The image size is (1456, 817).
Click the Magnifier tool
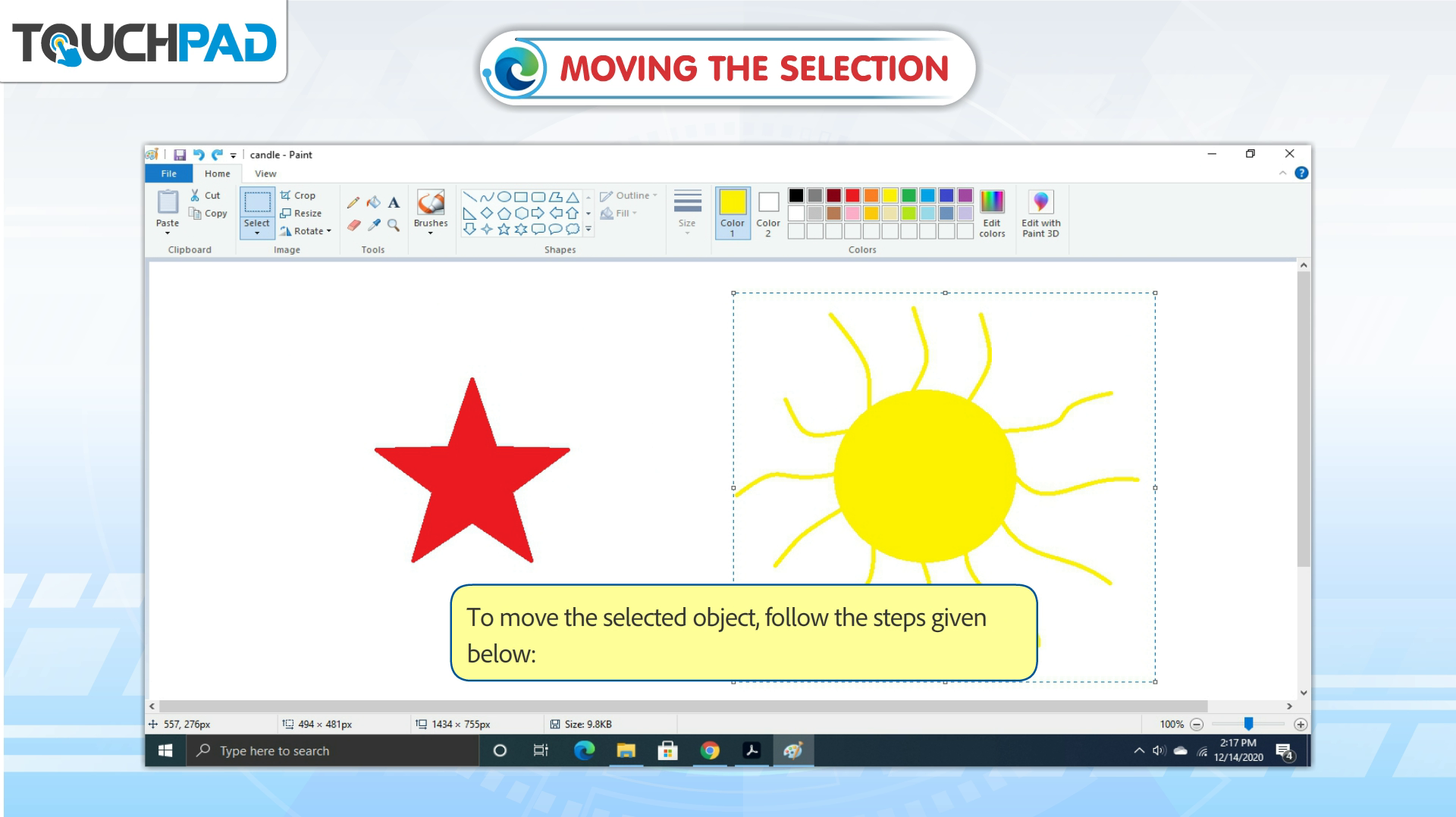(x=394, y=225)
